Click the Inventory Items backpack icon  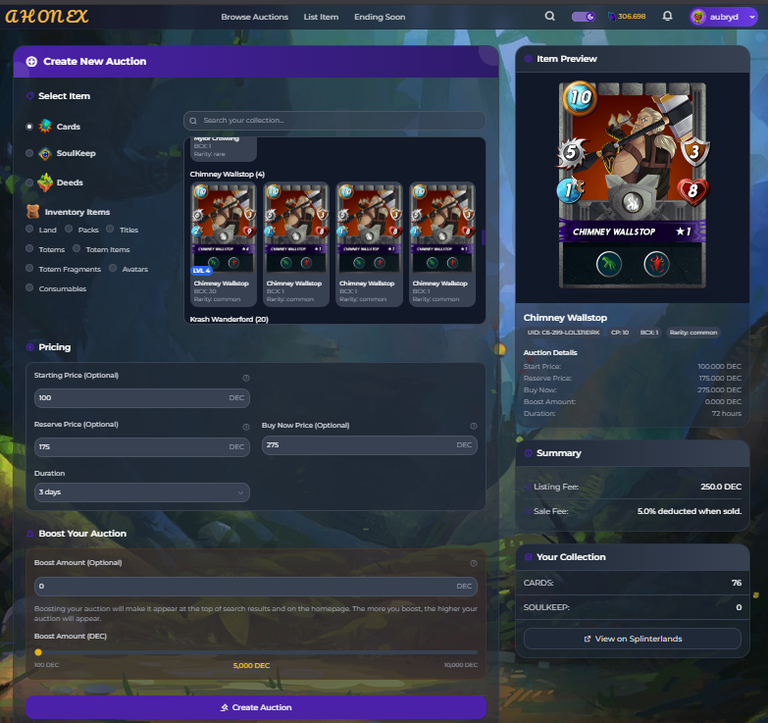[33, 212]
